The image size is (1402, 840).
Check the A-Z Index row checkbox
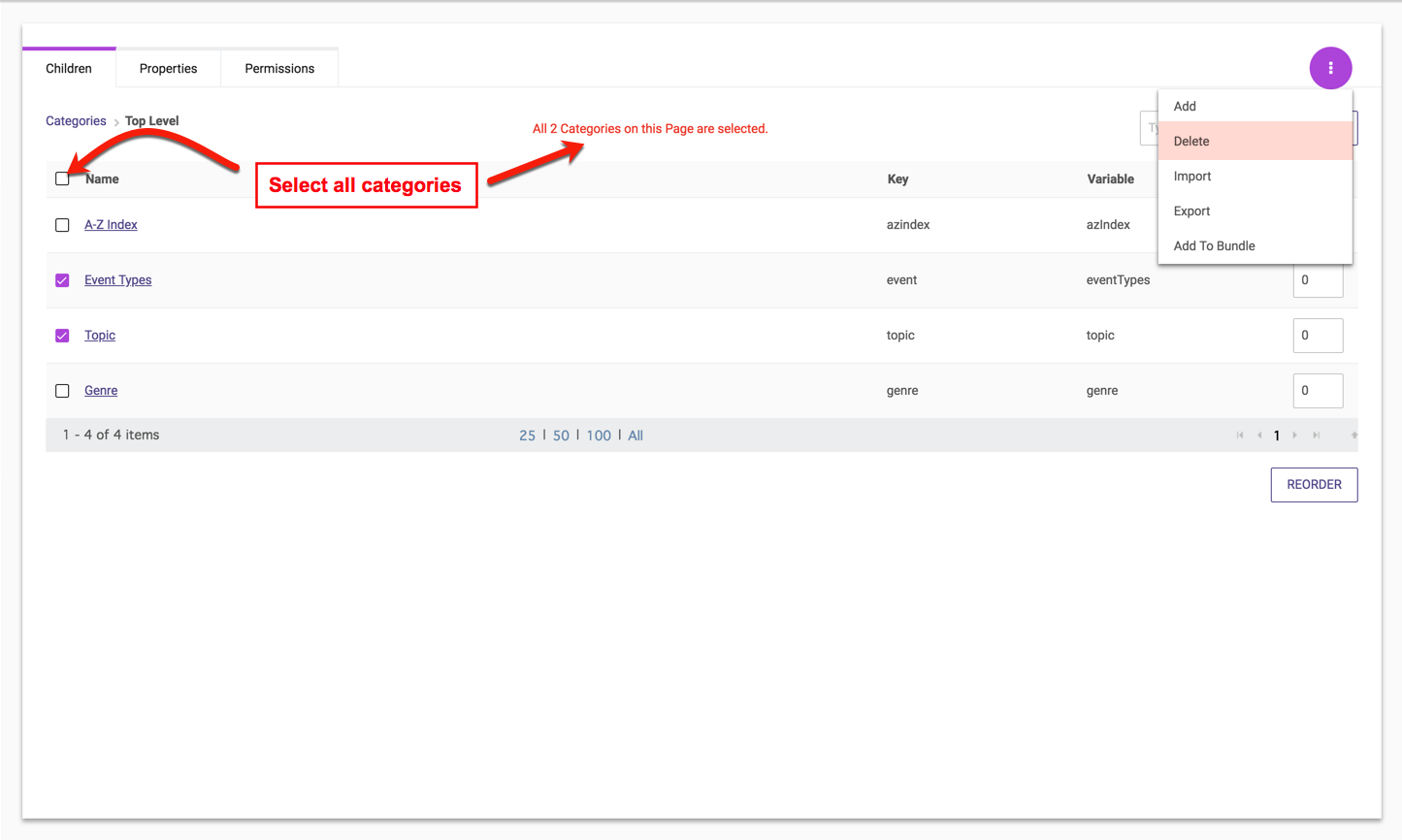[62, 225]
